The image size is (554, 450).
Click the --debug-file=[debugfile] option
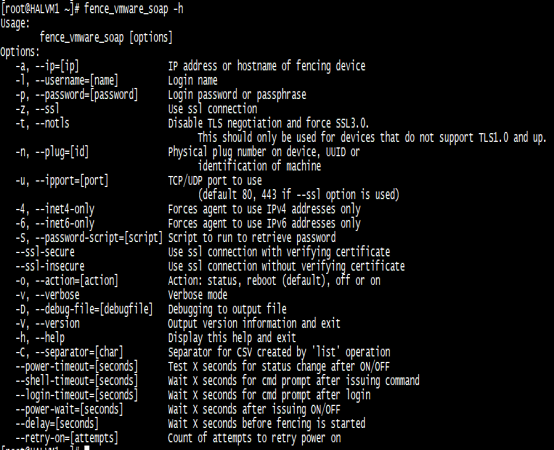[94, 309]
